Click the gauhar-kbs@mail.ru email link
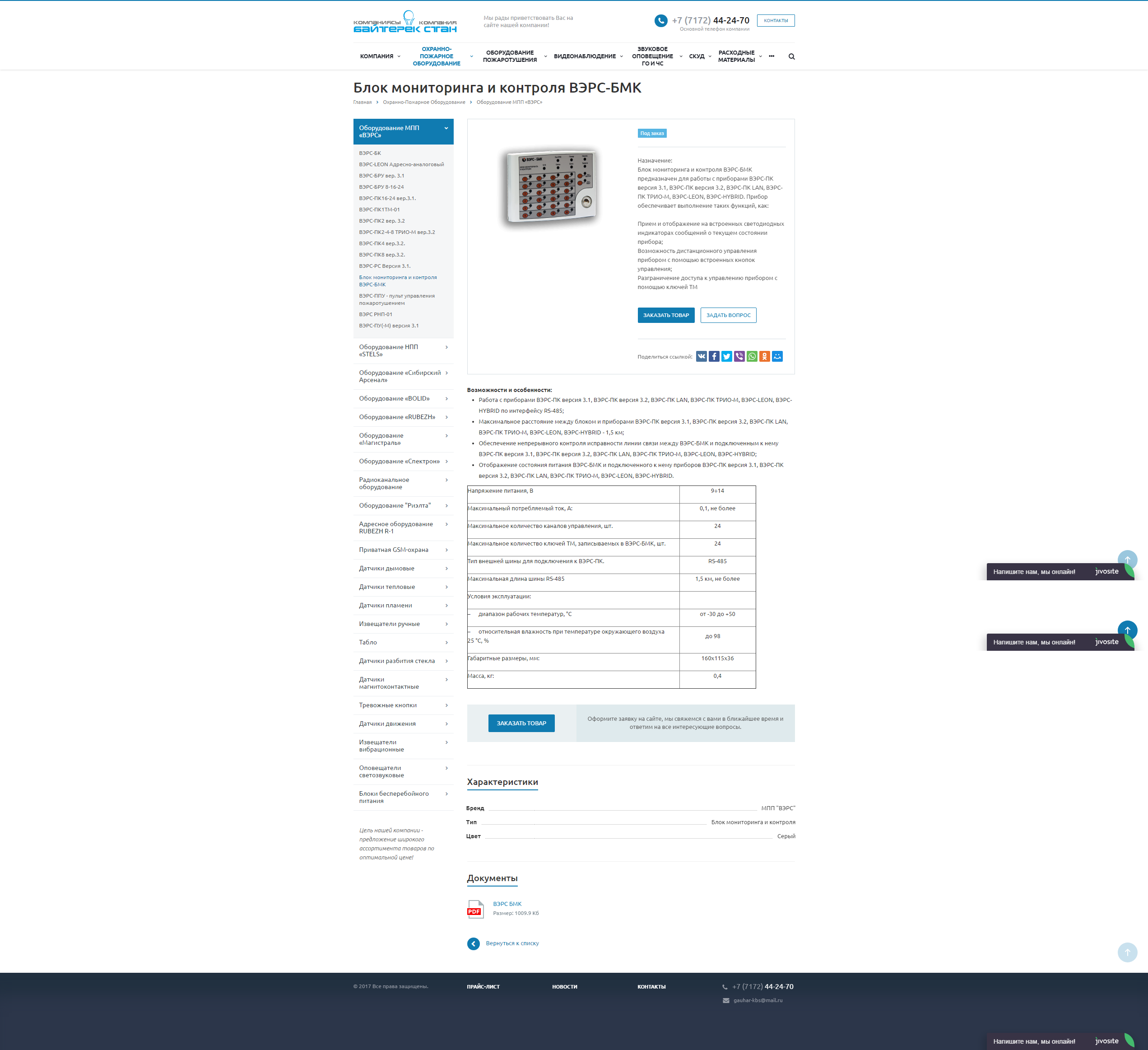The height and width of the screenshot is (1050, 1148). tap(758, 1000)
